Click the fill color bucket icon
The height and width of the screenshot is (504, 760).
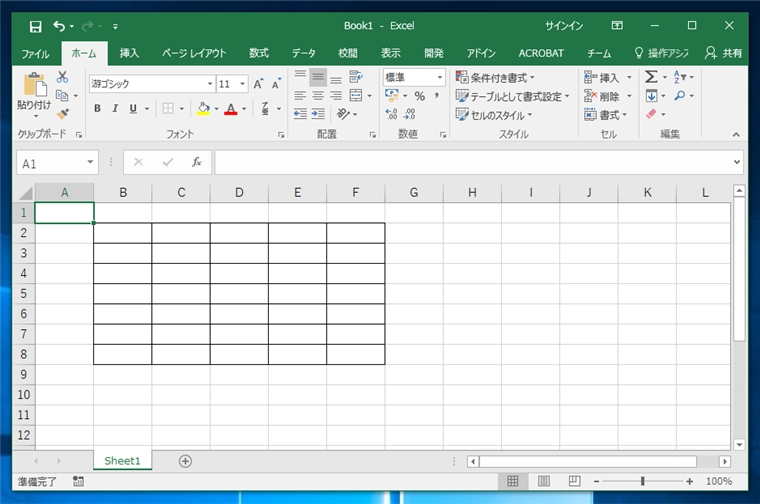coord(204,109)
